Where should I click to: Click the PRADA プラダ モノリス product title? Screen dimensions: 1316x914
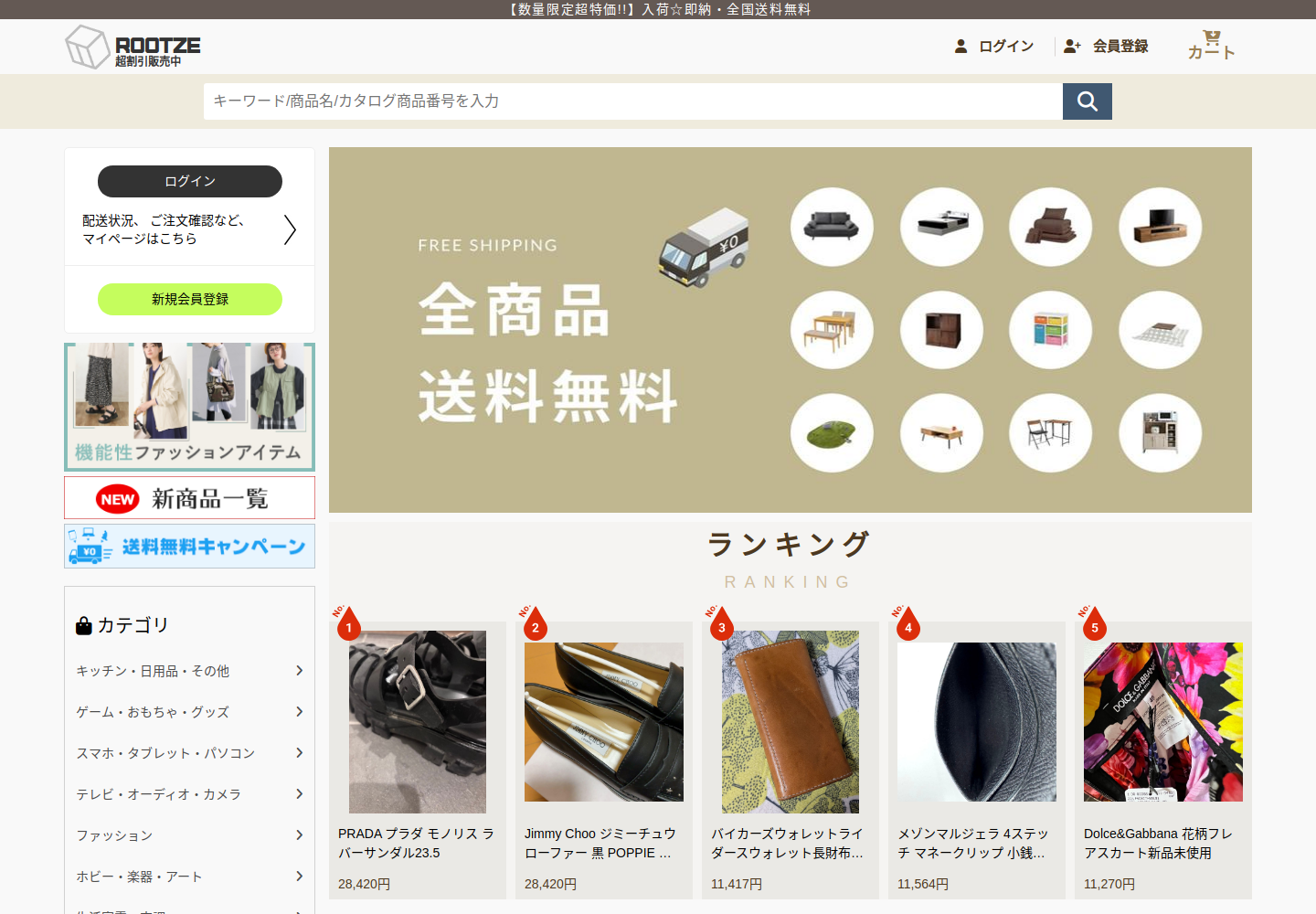point(417,844)
